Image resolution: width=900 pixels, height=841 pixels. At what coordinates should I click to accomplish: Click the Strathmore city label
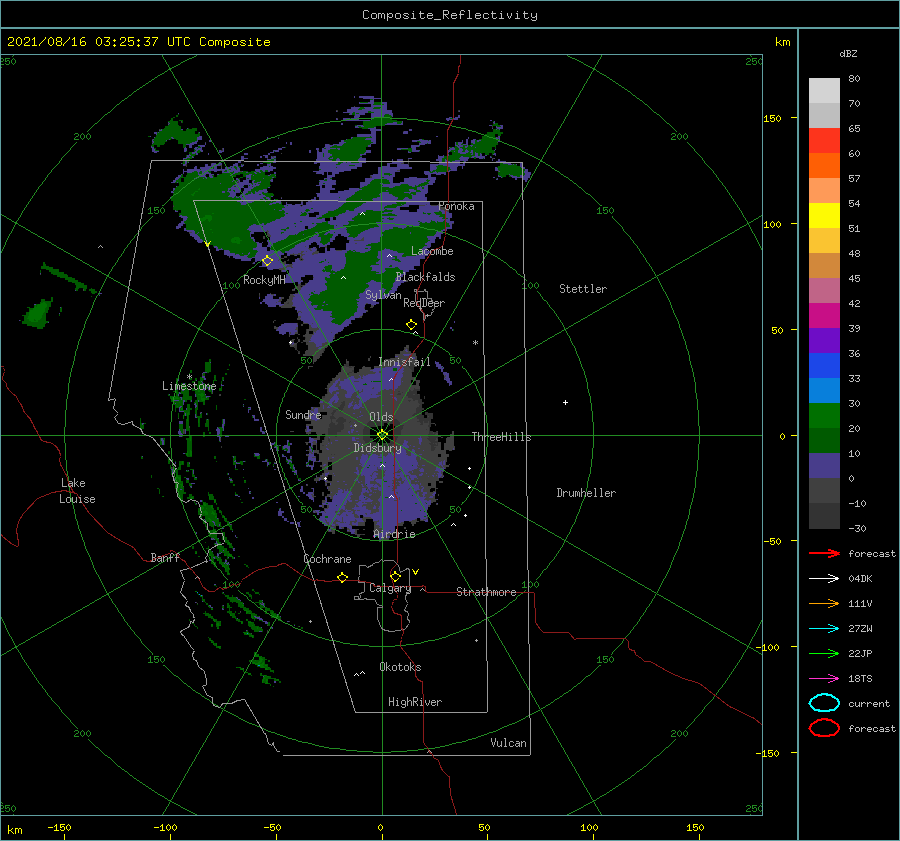(486, 592)
